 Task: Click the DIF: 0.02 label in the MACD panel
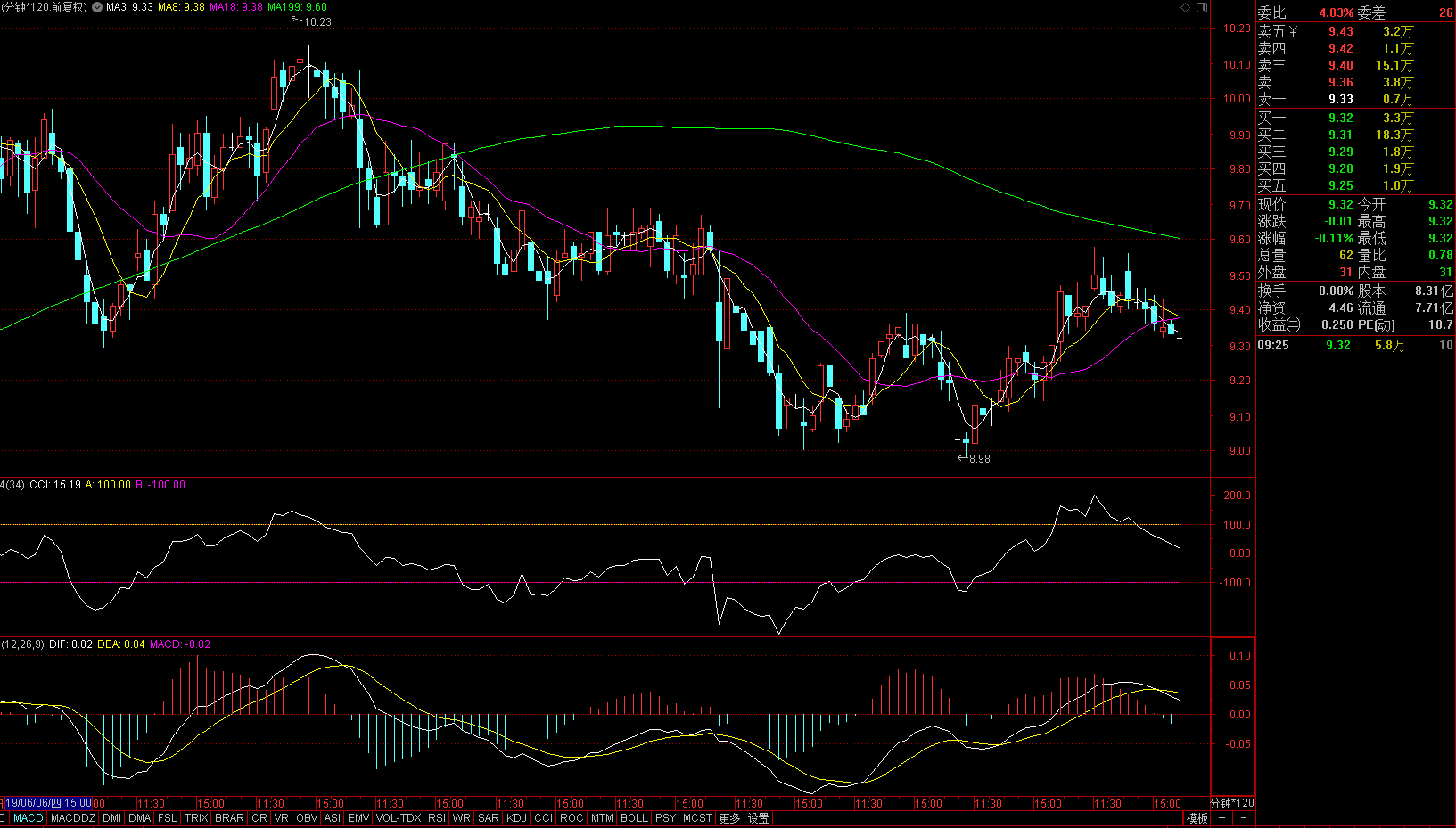tap(70, 644)
